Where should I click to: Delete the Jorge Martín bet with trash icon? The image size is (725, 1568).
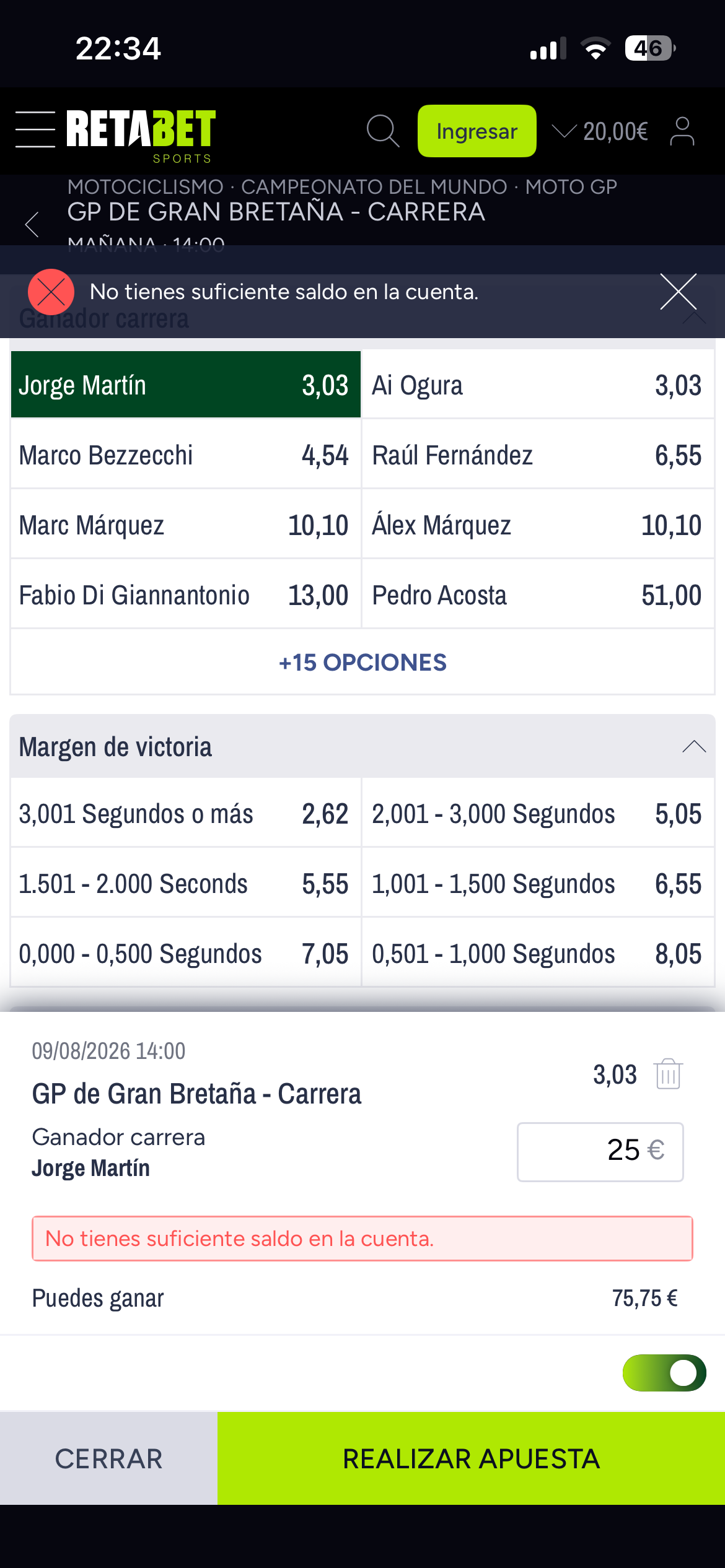click(668, 1074)
